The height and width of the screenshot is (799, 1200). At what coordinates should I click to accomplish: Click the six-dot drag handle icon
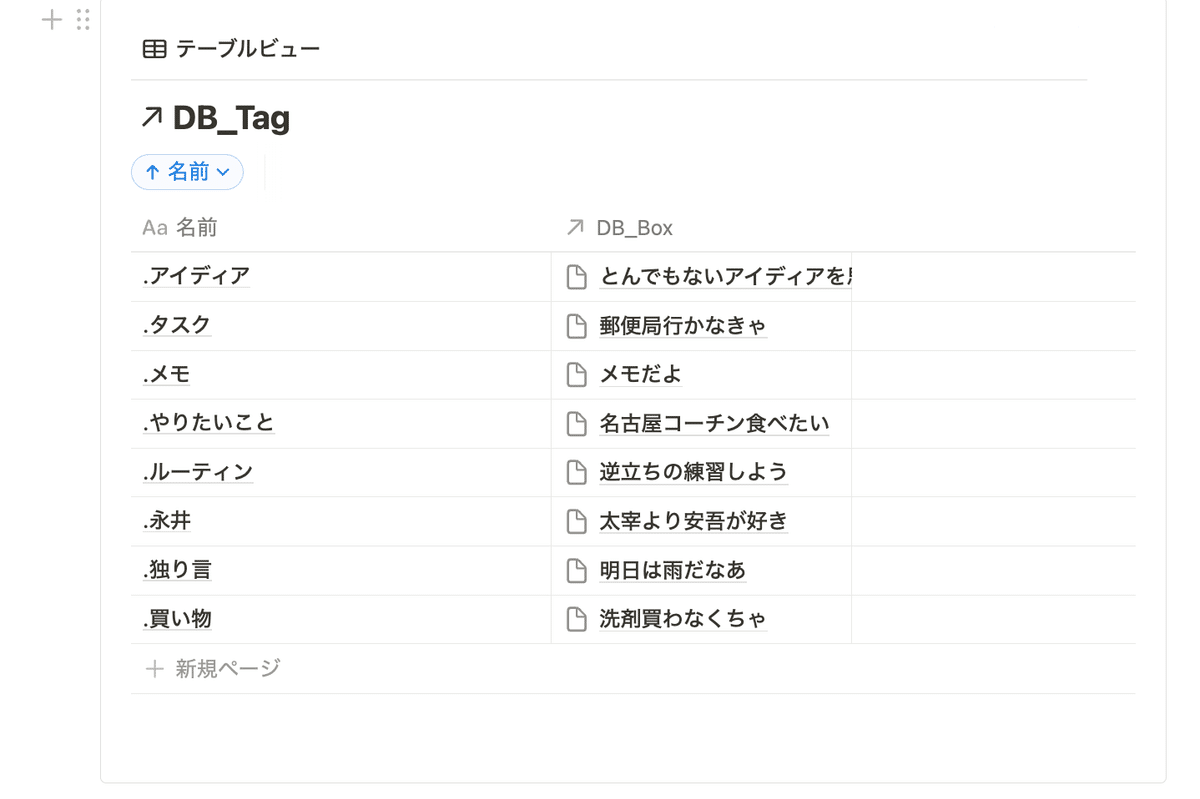(83, 20)
